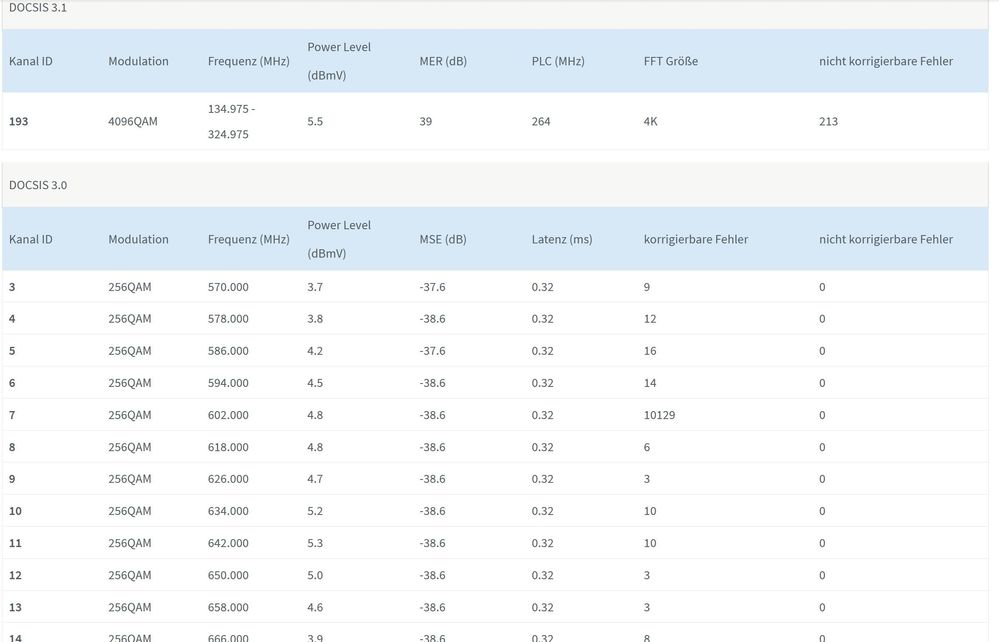Click the frequency 594.000 cell
999x642 pixels.
pyautogui.click(x=228, y=383)
